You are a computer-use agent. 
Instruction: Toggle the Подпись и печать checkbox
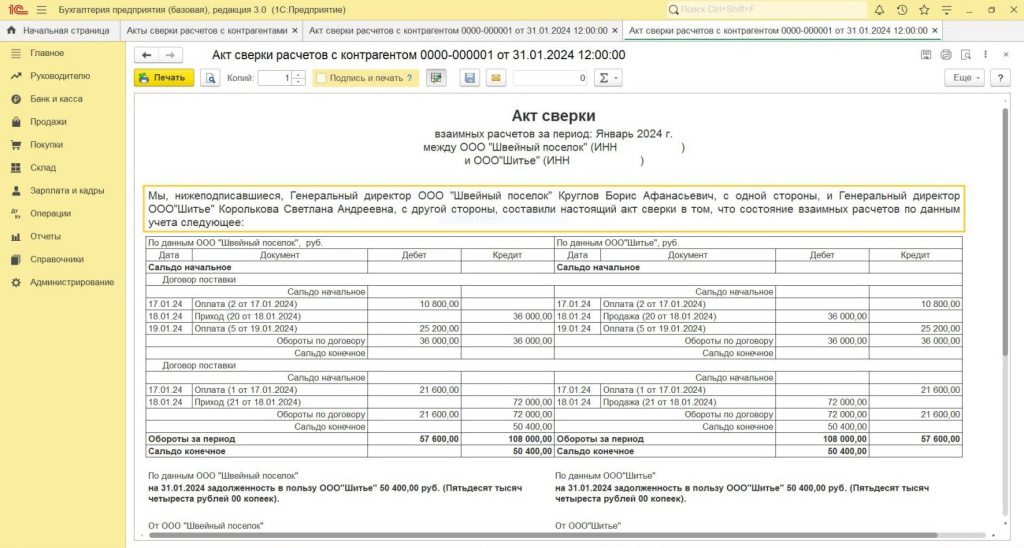click(x=321, y=78)
